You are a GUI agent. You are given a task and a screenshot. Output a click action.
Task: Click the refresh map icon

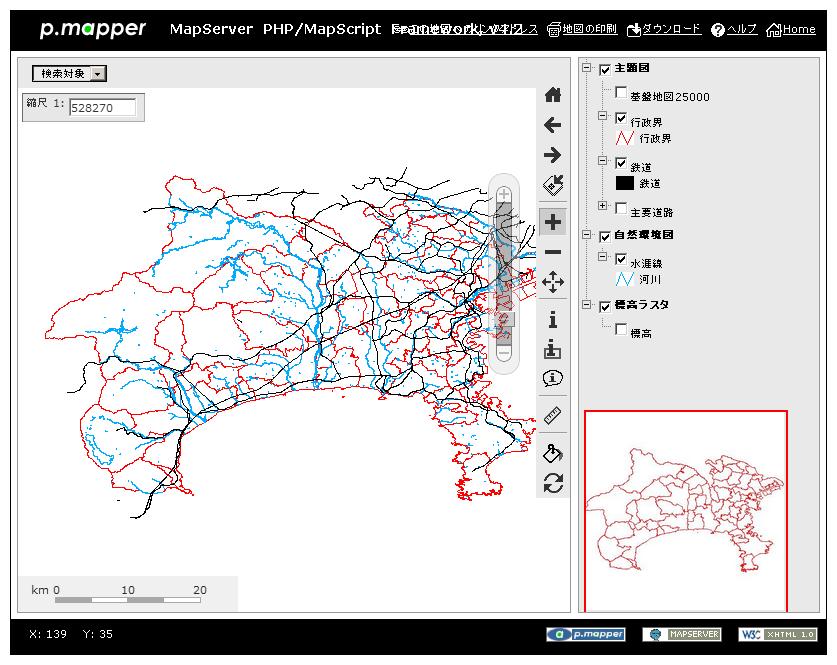552,484
